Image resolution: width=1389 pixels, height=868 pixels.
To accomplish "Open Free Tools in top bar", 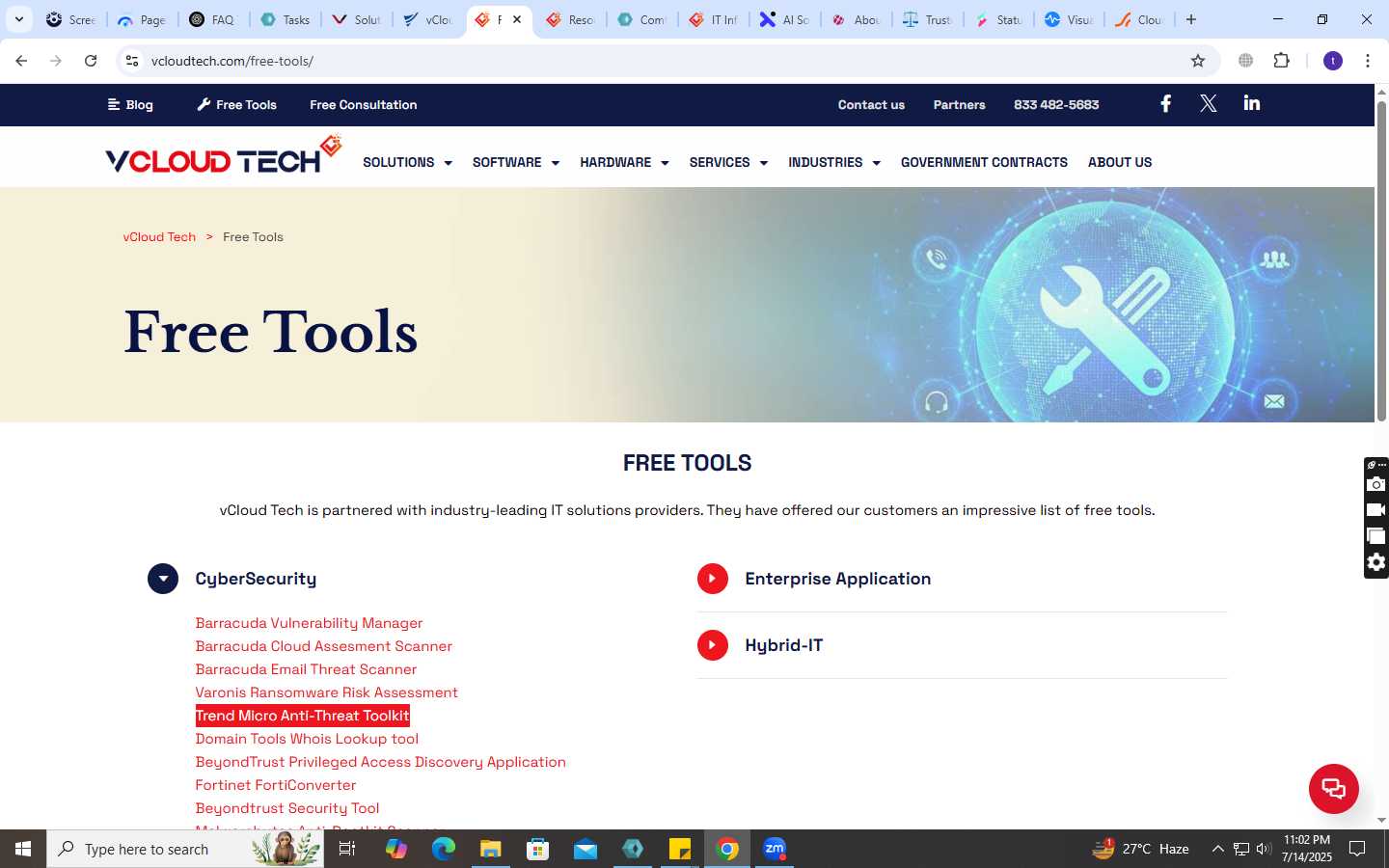I will click(237, 104).
